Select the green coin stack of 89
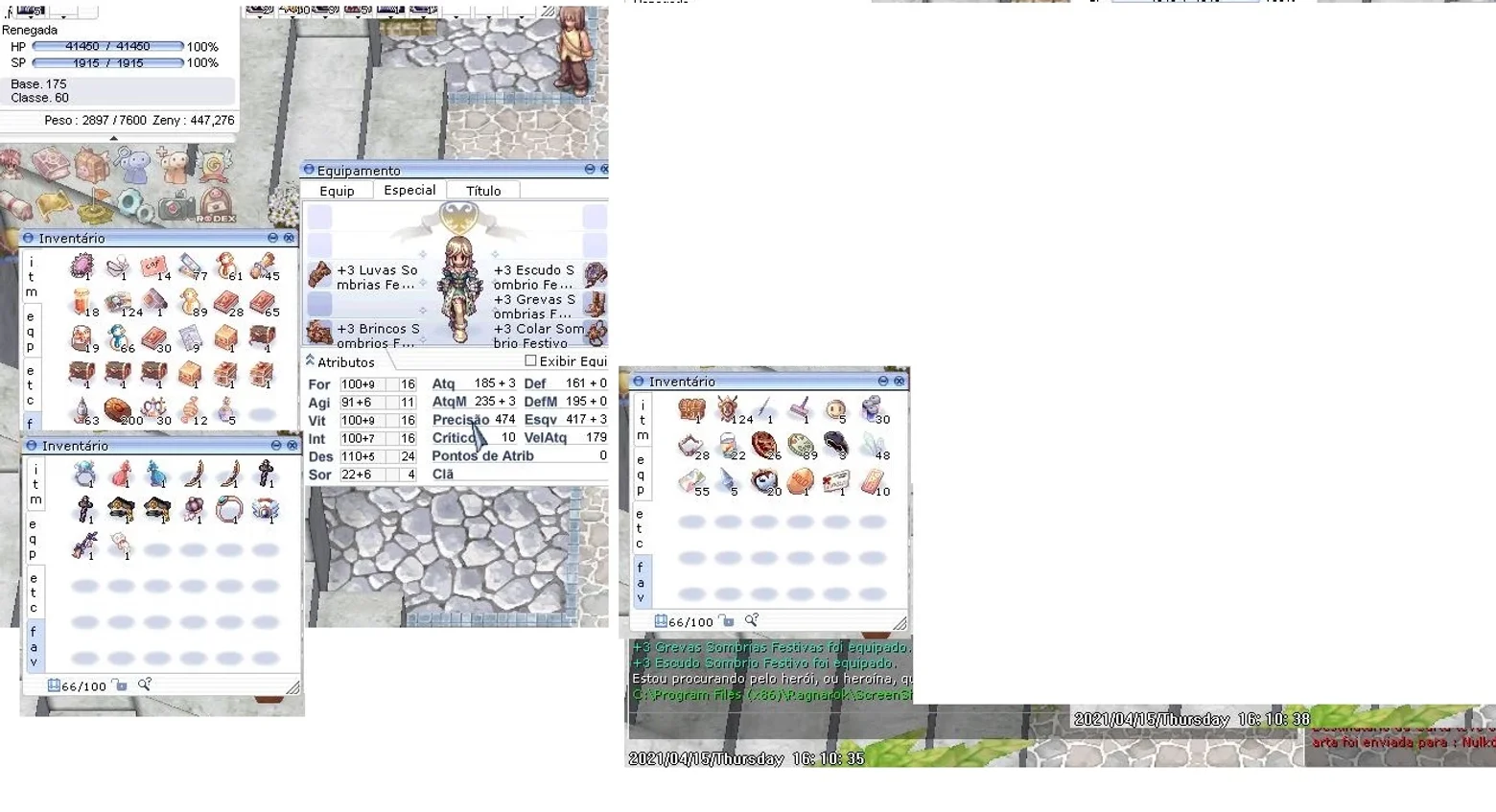Viewport: 1496px width, 812px height. pos(800,447)
